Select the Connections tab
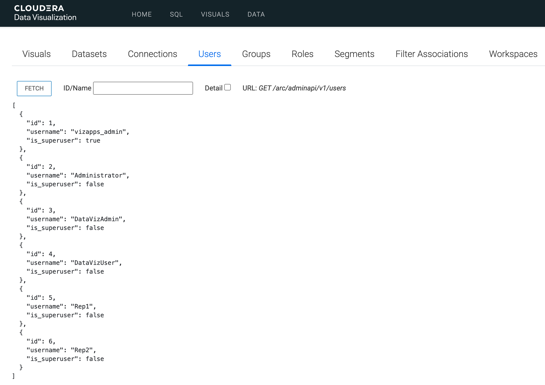 coord(152,54)
